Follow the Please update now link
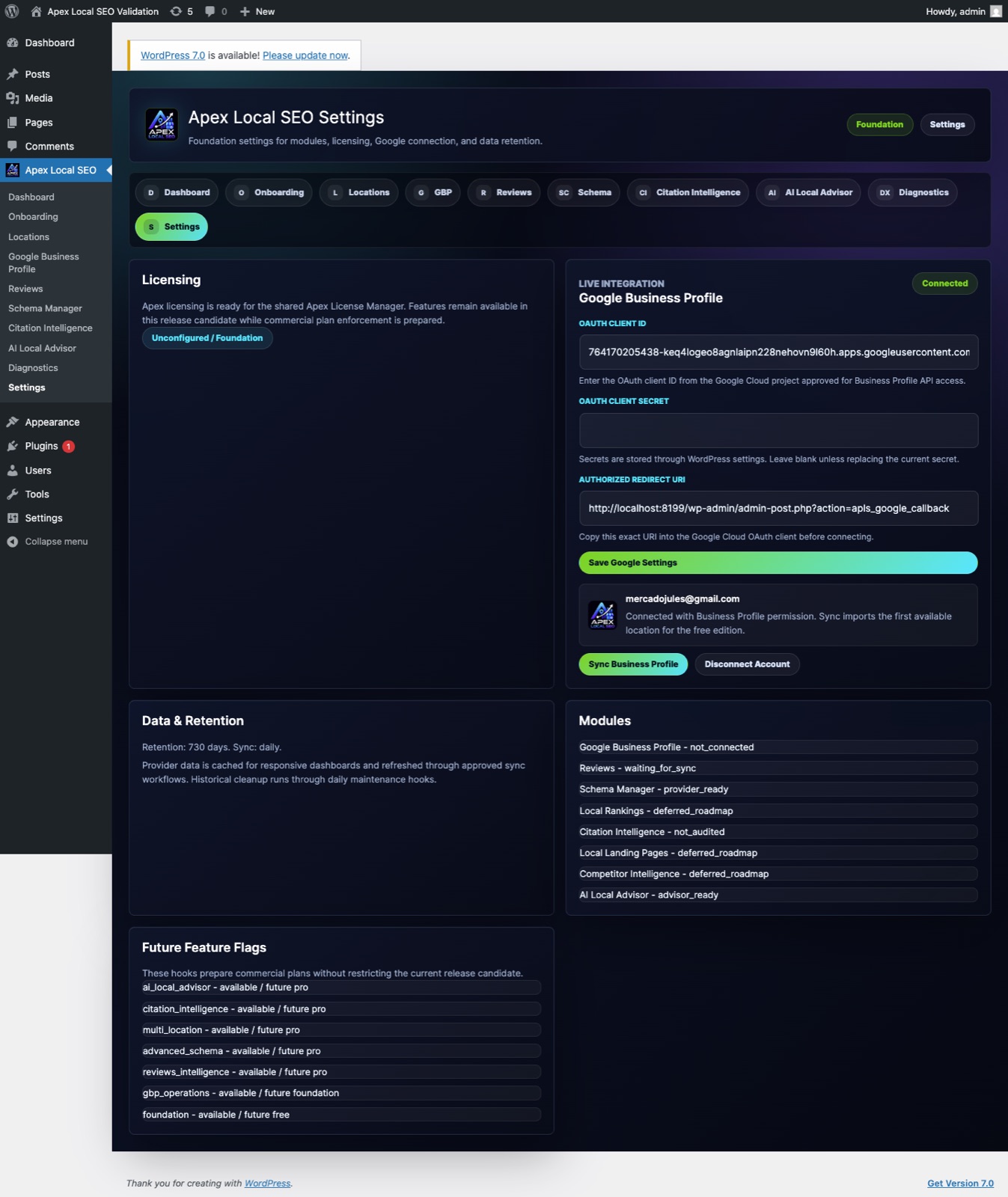Screen dimensions: 1008x1197 tap(305, 55)
